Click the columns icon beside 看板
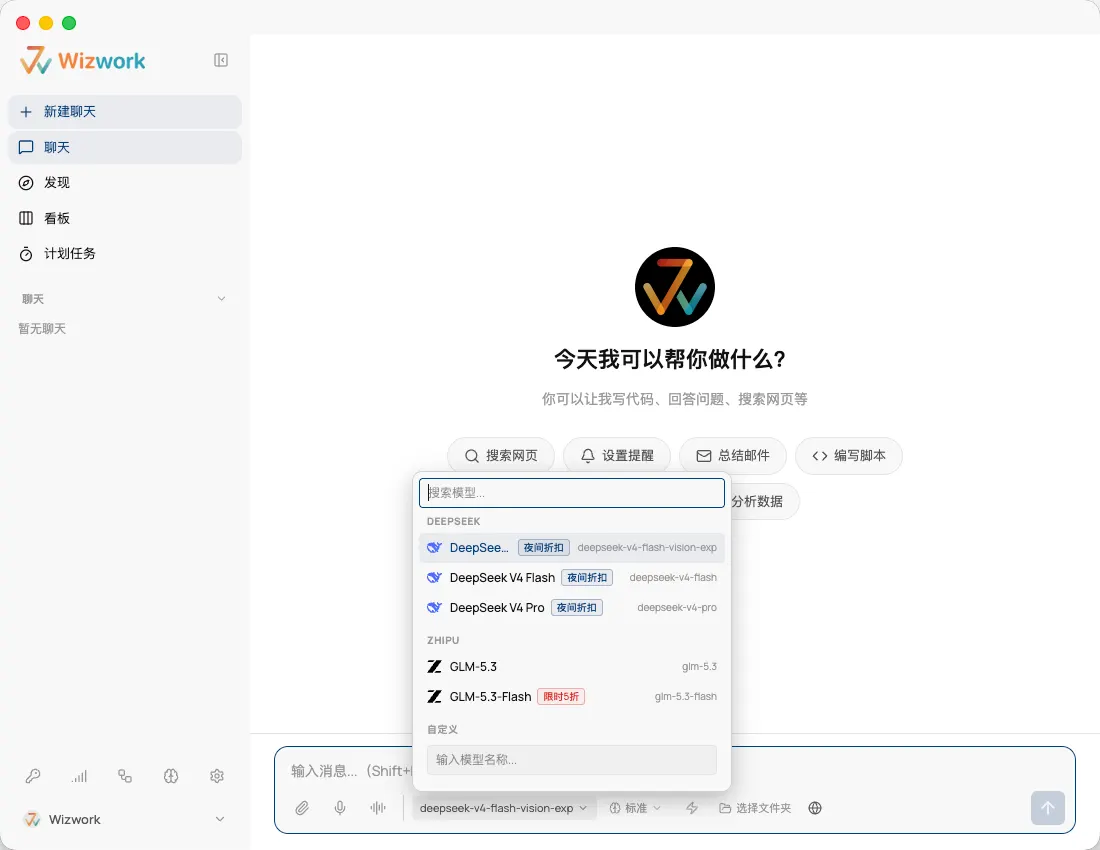Viewport: 1100px width, 850px height. tap(26, 218)
